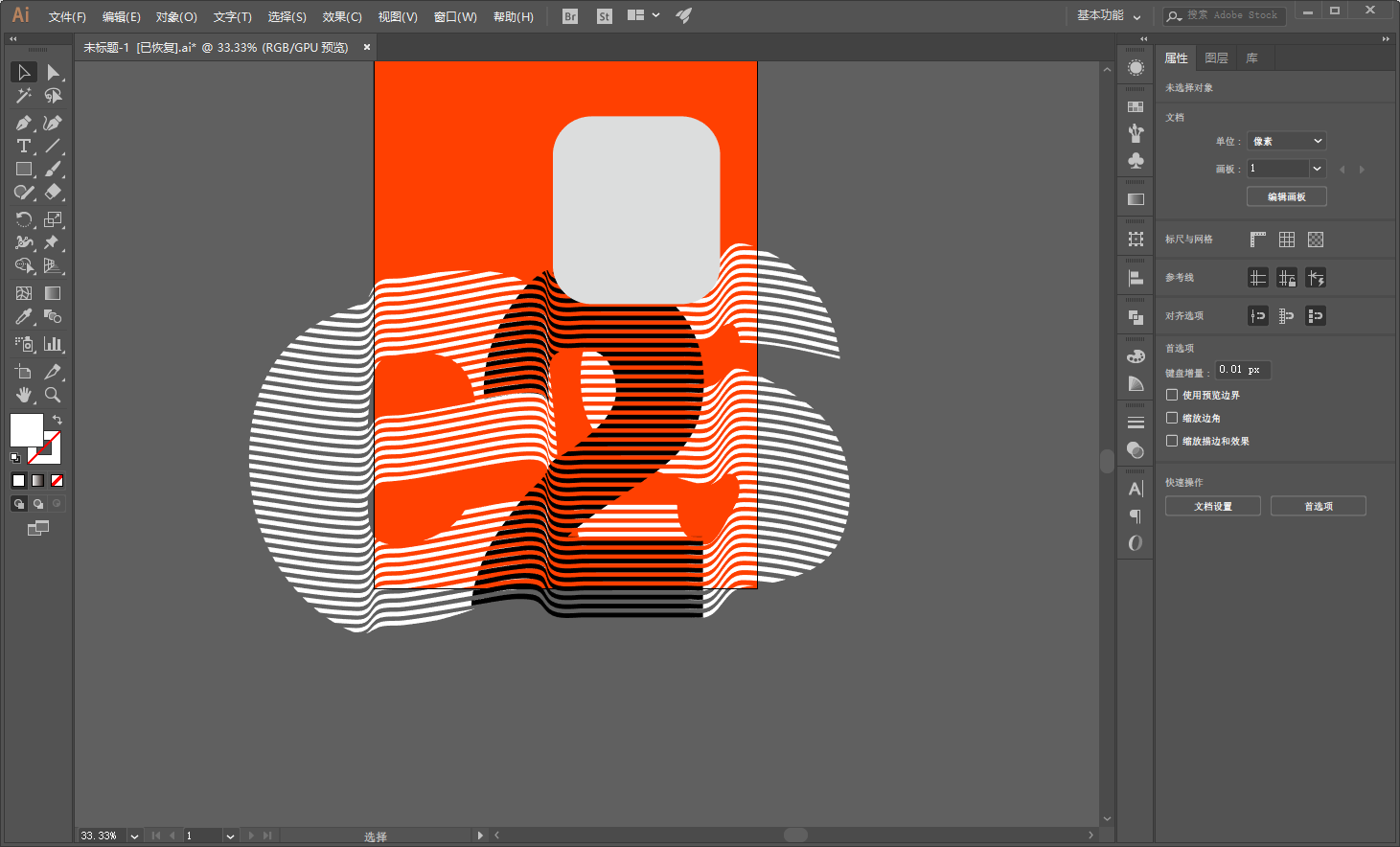Check 缩放描边和效果 option

tap(1172, 441)
